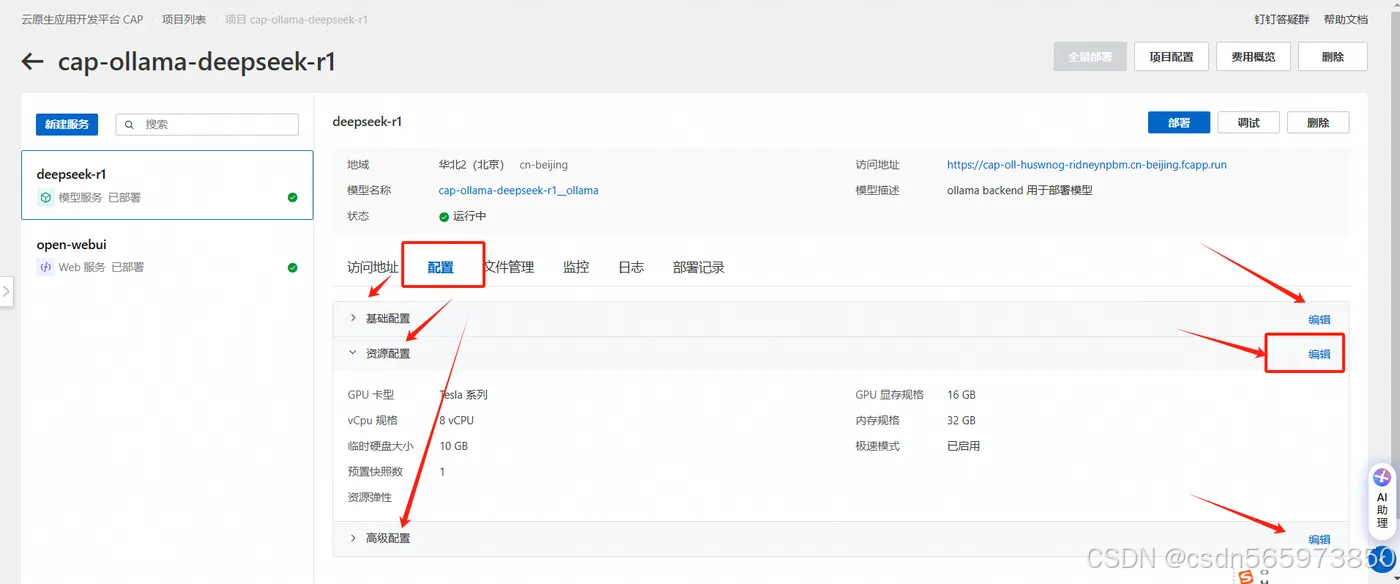
Task: Click the deepseek-r1 model service cube icon
Action: point(45,197)
